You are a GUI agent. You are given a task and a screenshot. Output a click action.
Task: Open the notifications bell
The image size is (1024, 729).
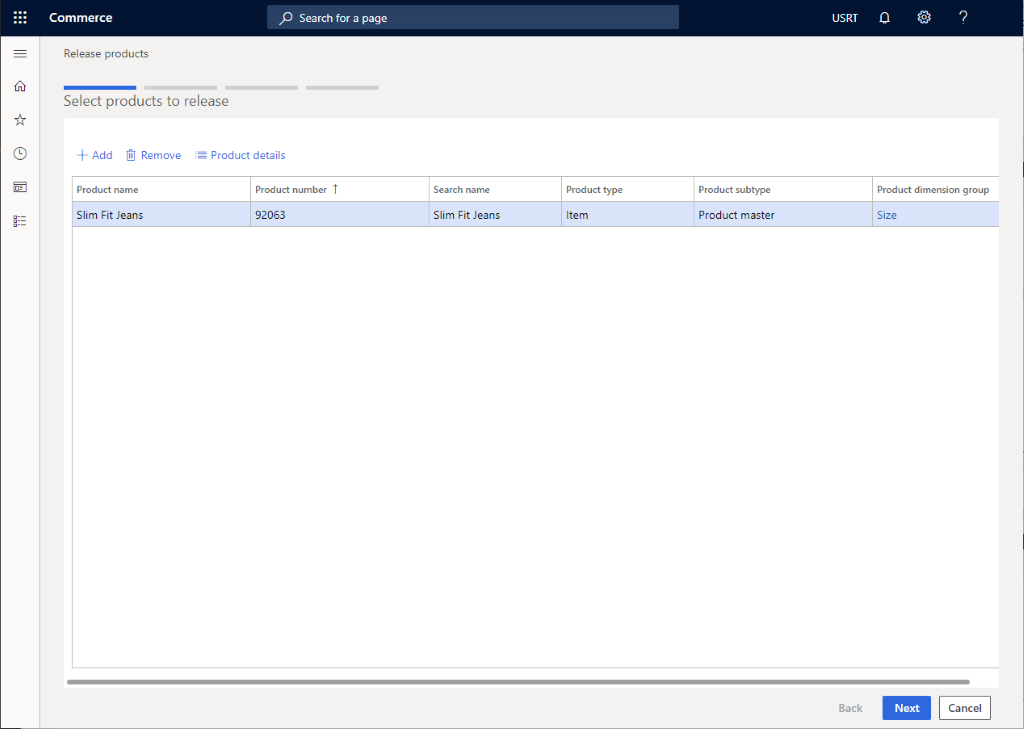884,17
